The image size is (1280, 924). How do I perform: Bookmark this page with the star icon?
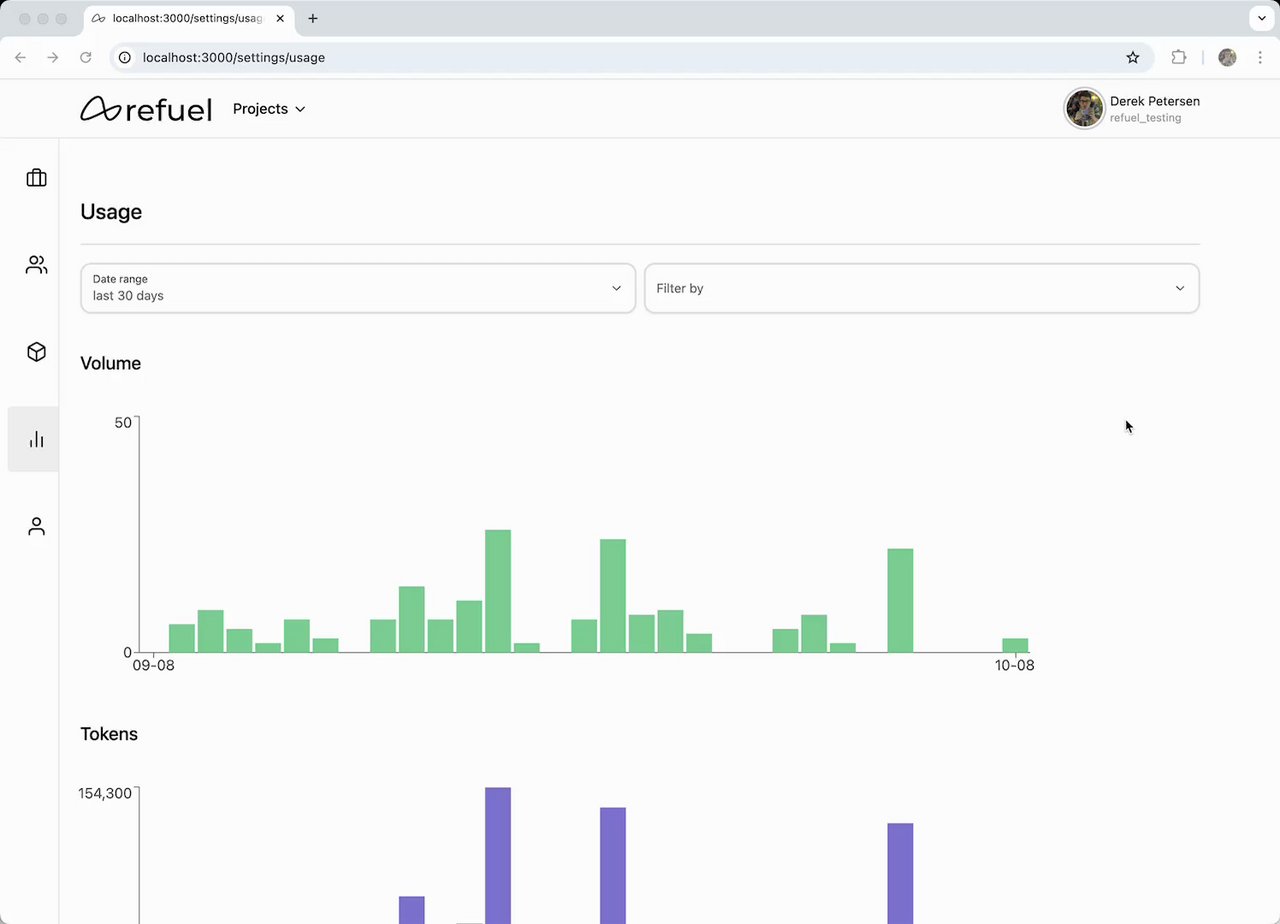pyautogui.click(x=1133, y=58)
